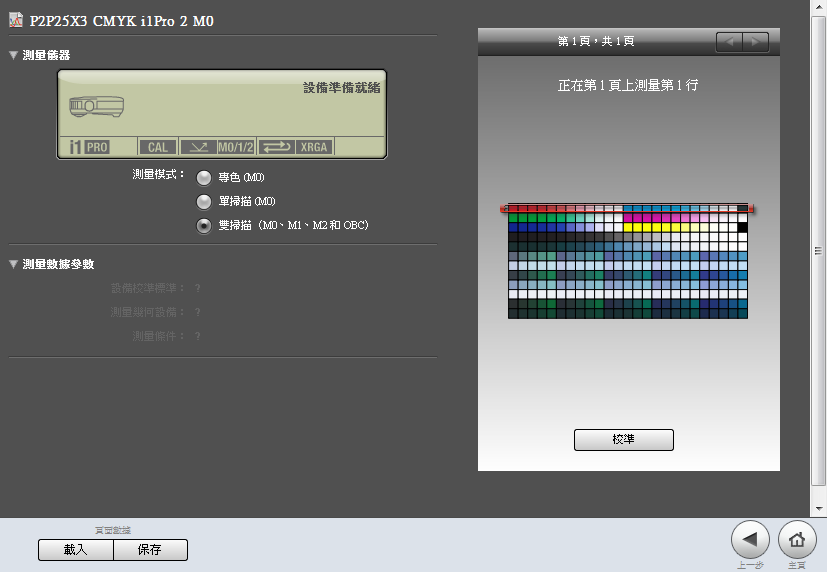
Task: Click the measurement curve indicator icon
Action: [199, 147]
